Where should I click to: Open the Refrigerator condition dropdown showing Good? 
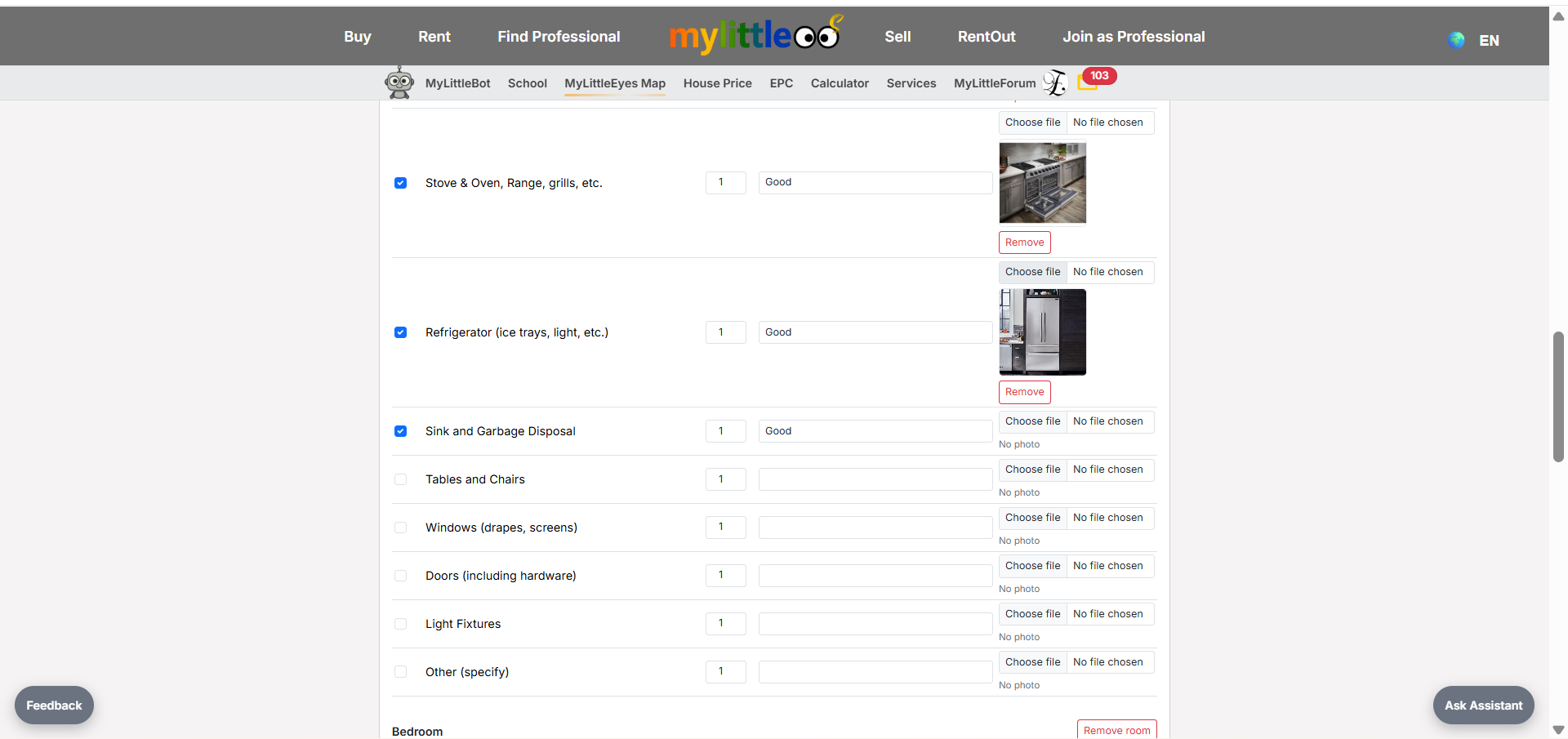pos(875,332)
